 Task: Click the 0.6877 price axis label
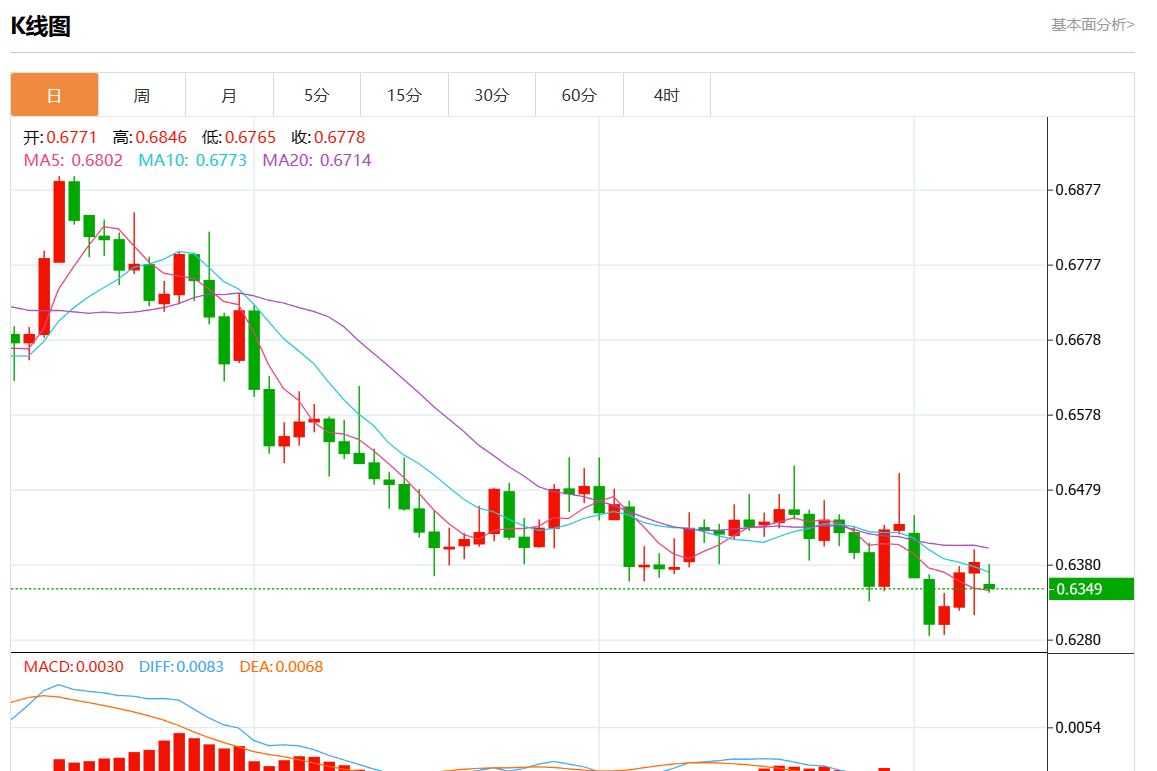point(1078,190)
